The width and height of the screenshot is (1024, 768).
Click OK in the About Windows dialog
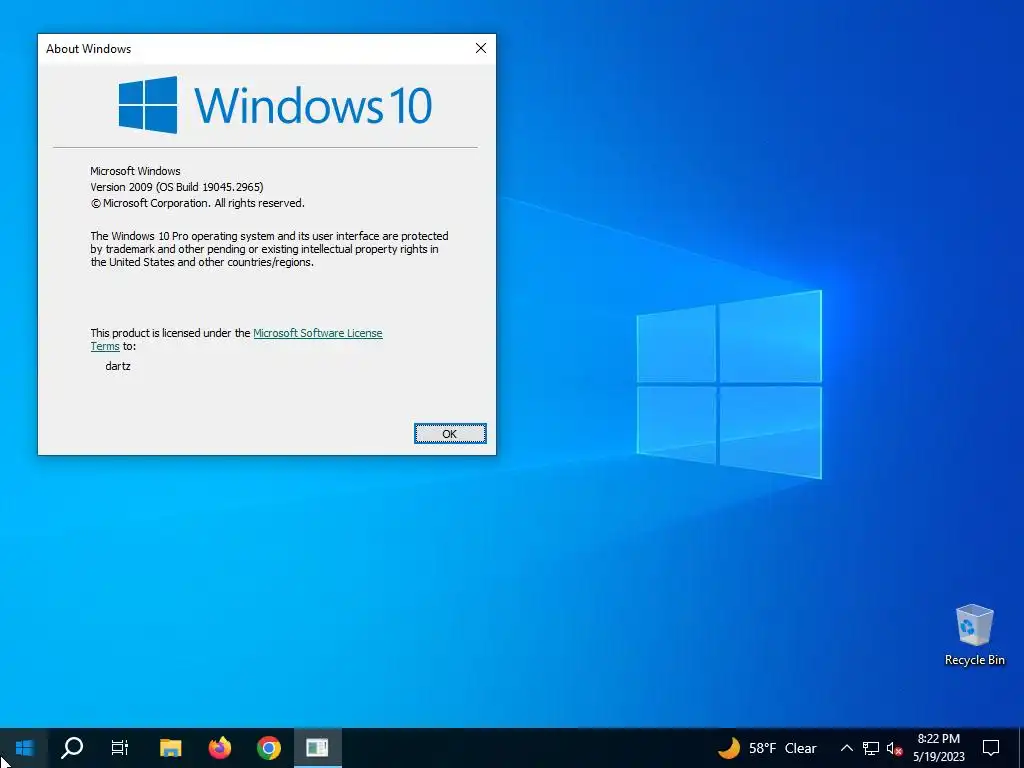click(450, 434)
